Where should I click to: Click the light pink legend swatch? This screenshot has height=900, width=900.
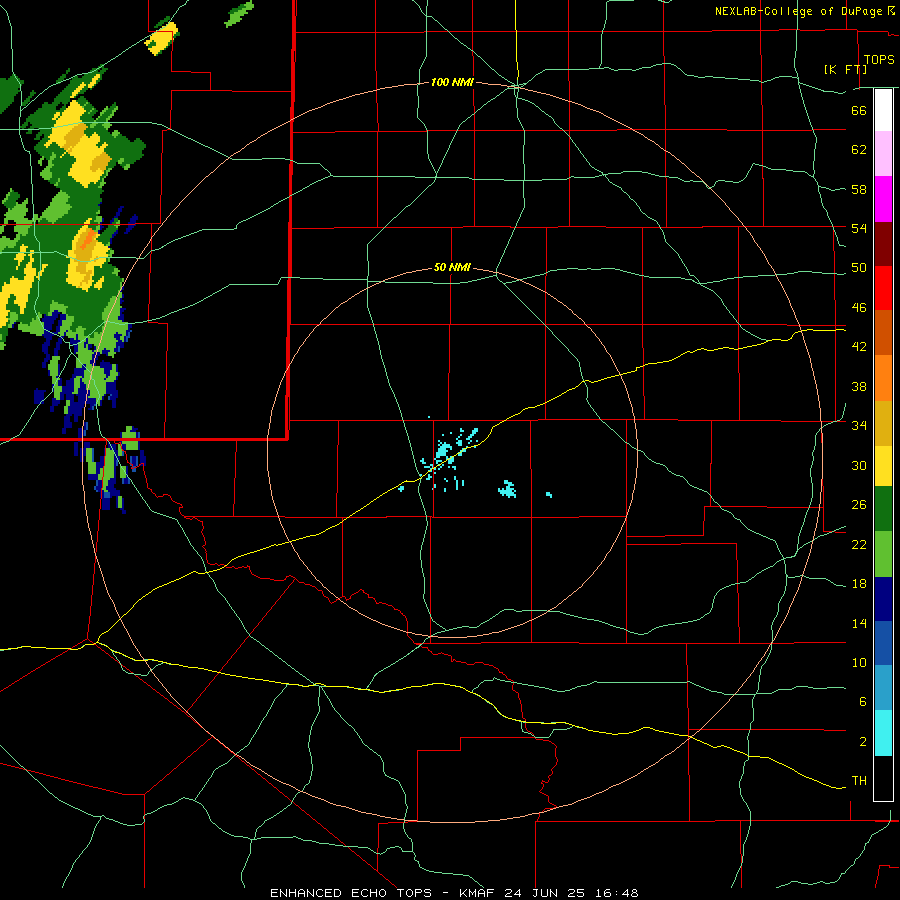pos(883,154)
